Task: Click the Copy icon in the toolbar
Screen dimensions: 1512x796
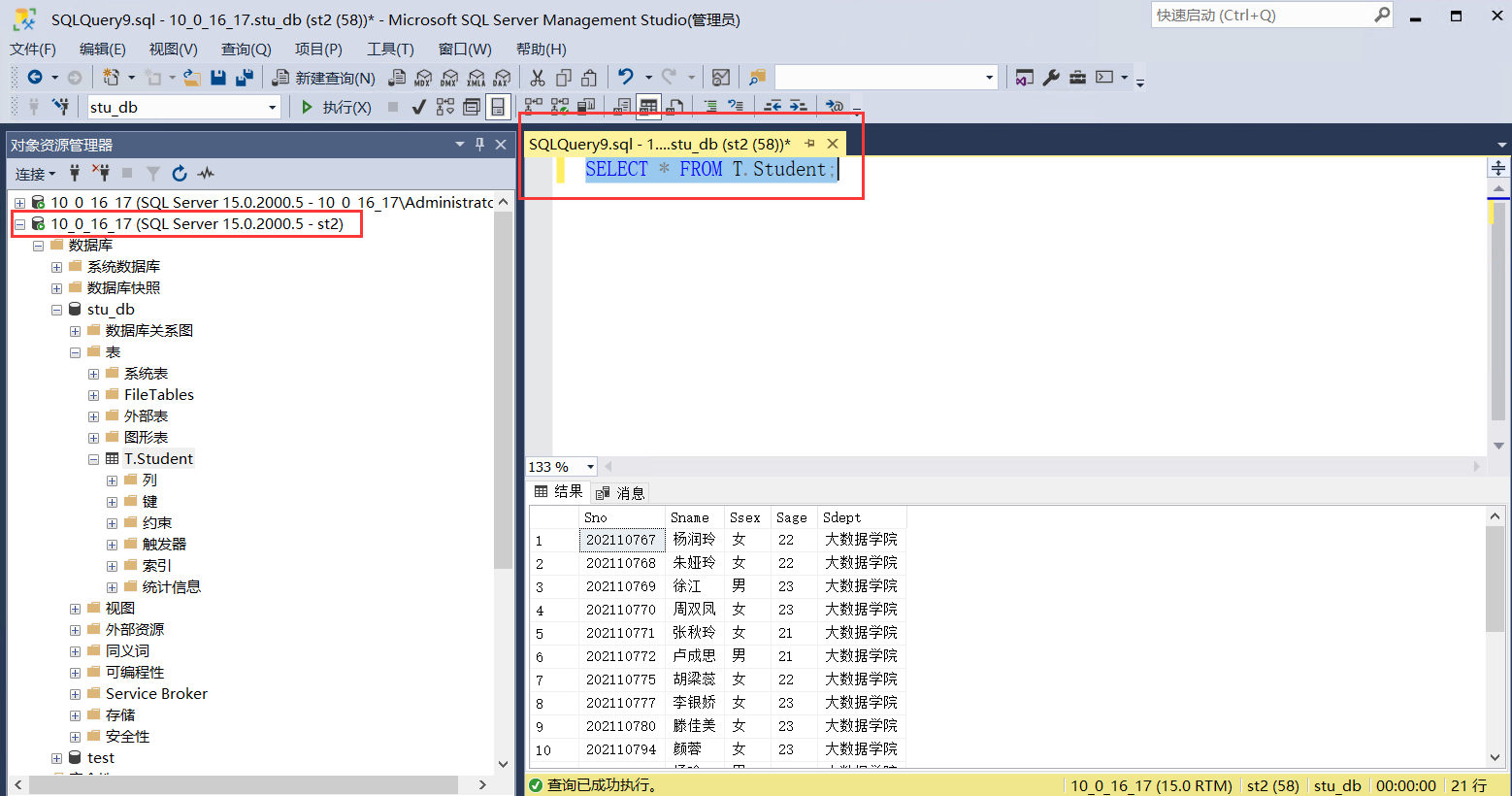Action: click(564, 78)
